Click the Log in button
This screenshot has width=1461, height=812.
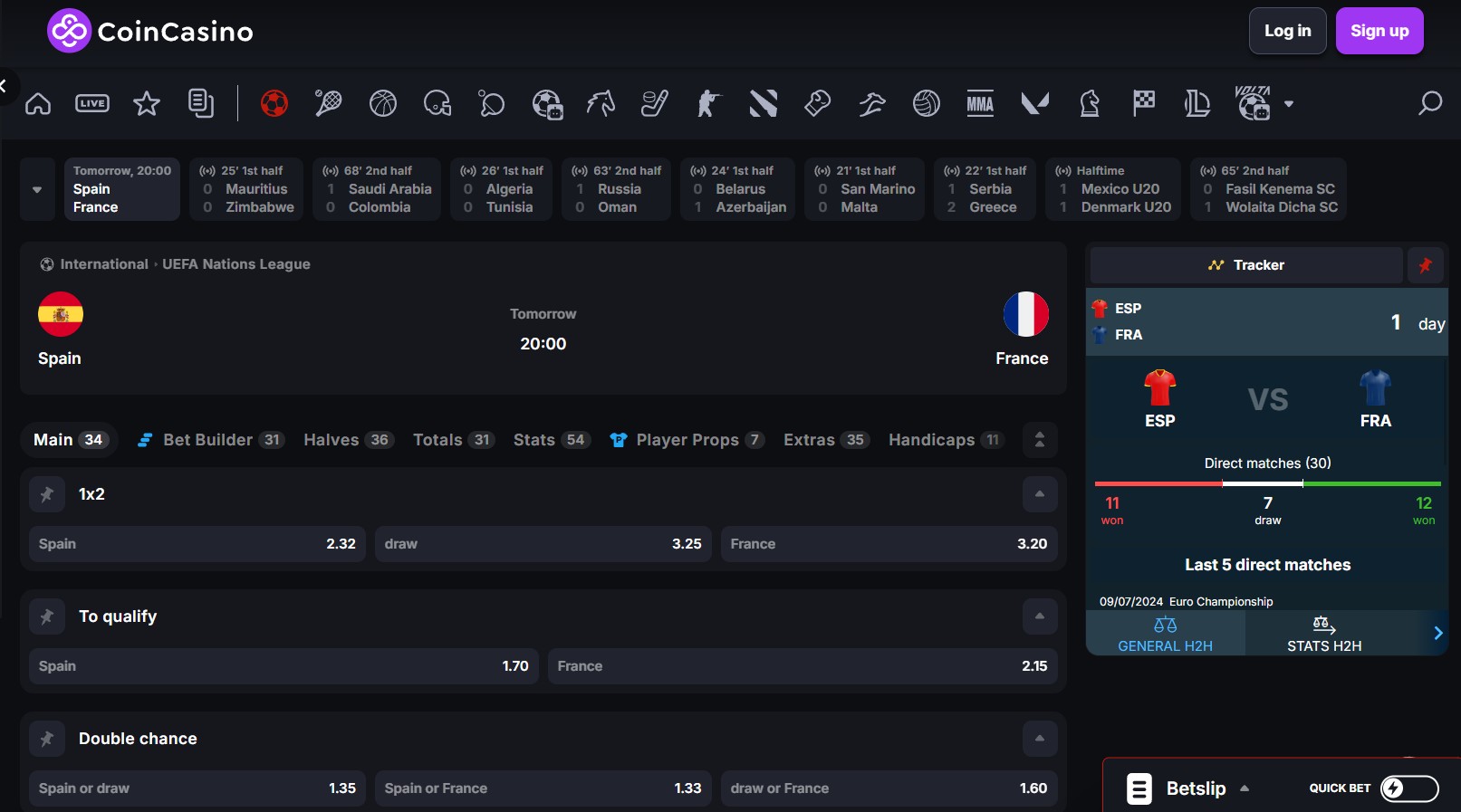[x=1288, y=31]
